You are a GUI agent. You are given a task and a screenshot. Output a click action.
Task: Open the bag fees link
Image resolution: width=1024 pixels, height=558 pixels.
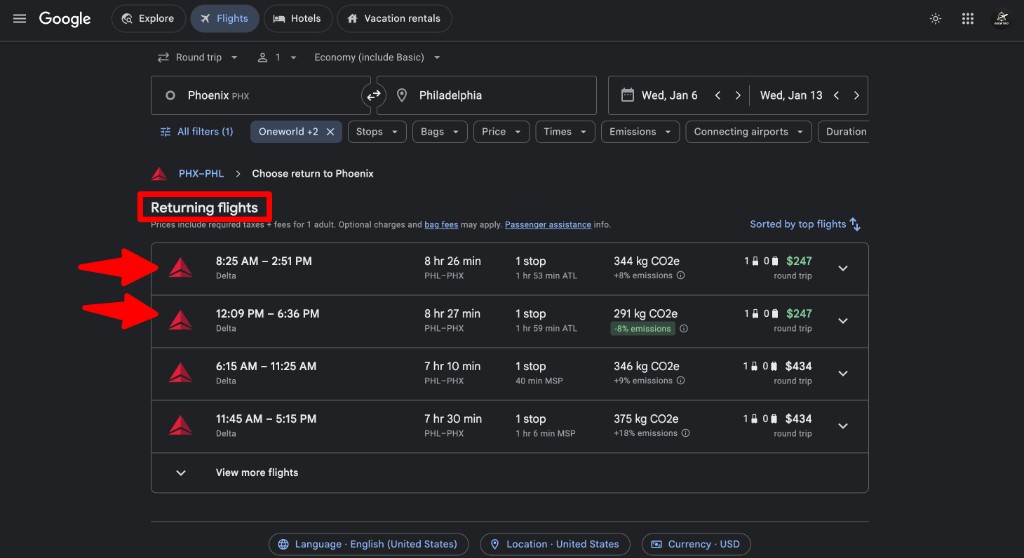[x=441, y=225]
